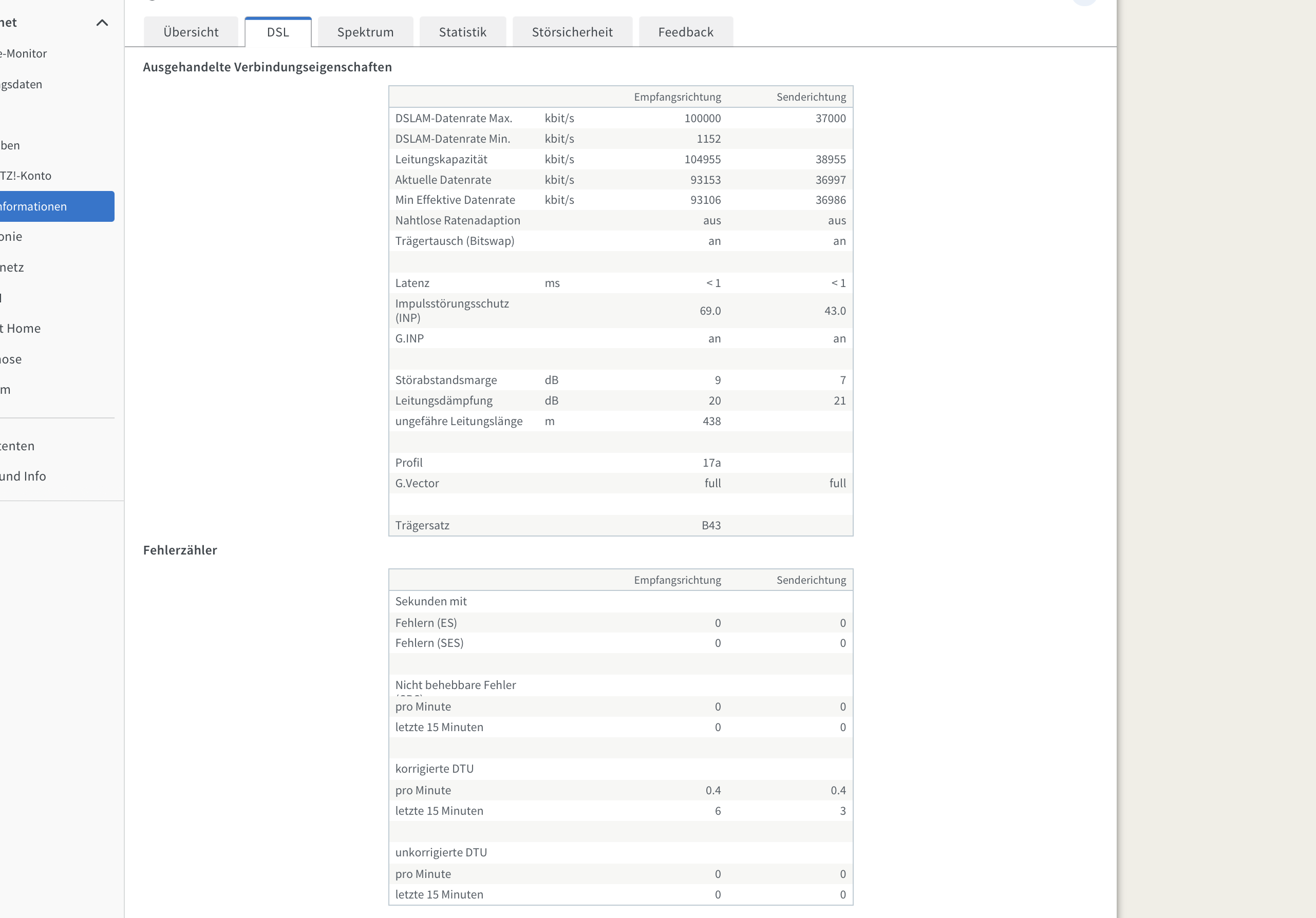The width and height of the screenshot is (1316, 918).
Task: Open Online-Monitor in the sidebar
Action: coord(24,53)
